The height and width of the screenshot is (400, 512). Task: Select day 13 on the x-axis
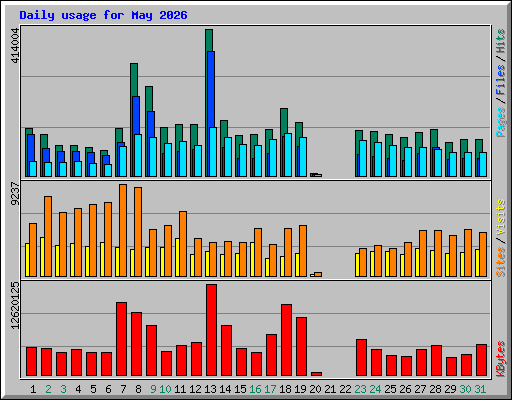(210, 389)
